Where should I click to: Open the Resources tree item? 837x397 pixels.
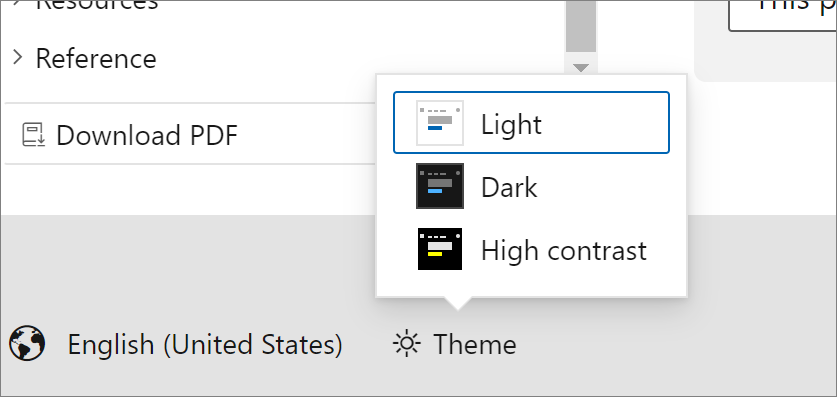click(x=97, y=5)
